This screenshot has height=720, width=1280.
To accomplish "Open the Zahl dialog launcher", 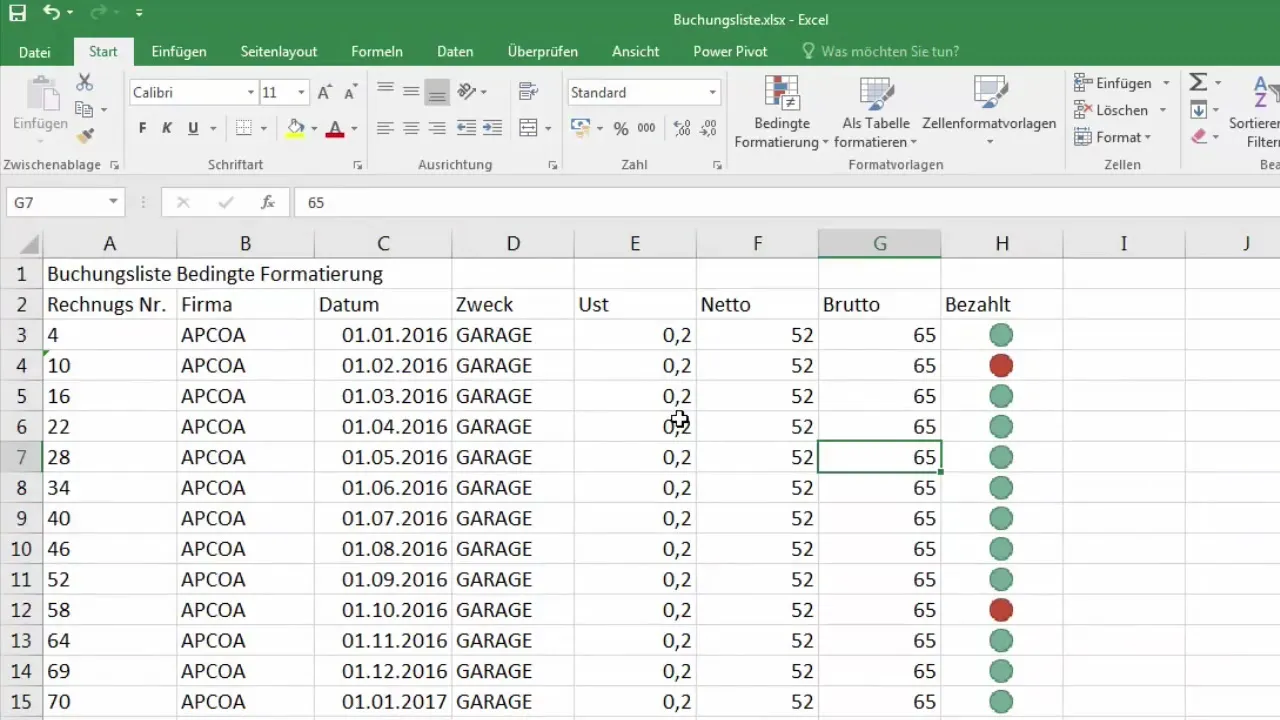I will pyautogui.click(x=717, y=165).
